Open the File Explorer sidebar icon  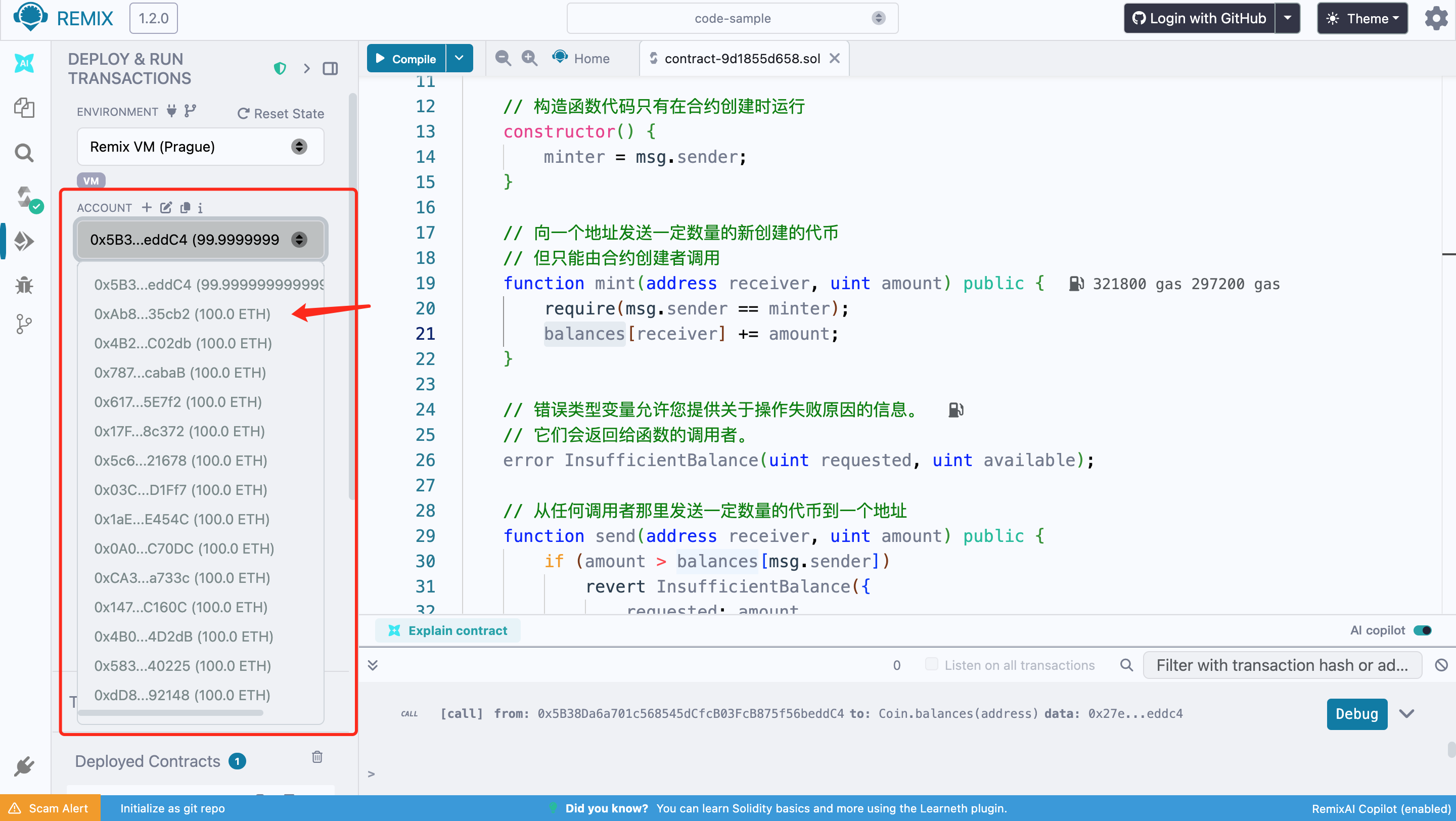pyautogui.click(x=24, y=107)
